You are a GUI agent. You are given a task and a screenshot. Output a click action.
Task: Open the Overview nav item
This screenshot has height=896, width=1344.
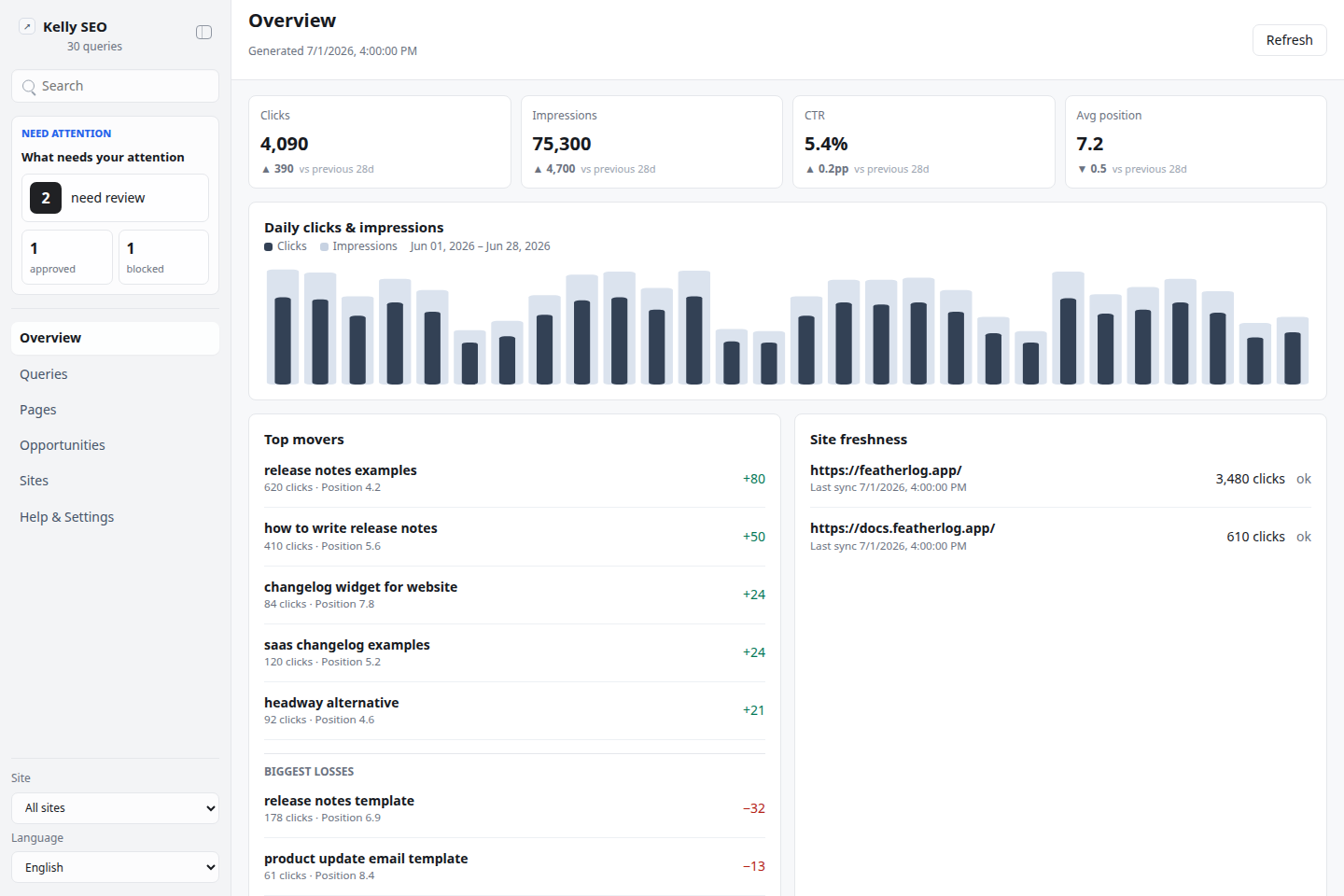(115, 338)
